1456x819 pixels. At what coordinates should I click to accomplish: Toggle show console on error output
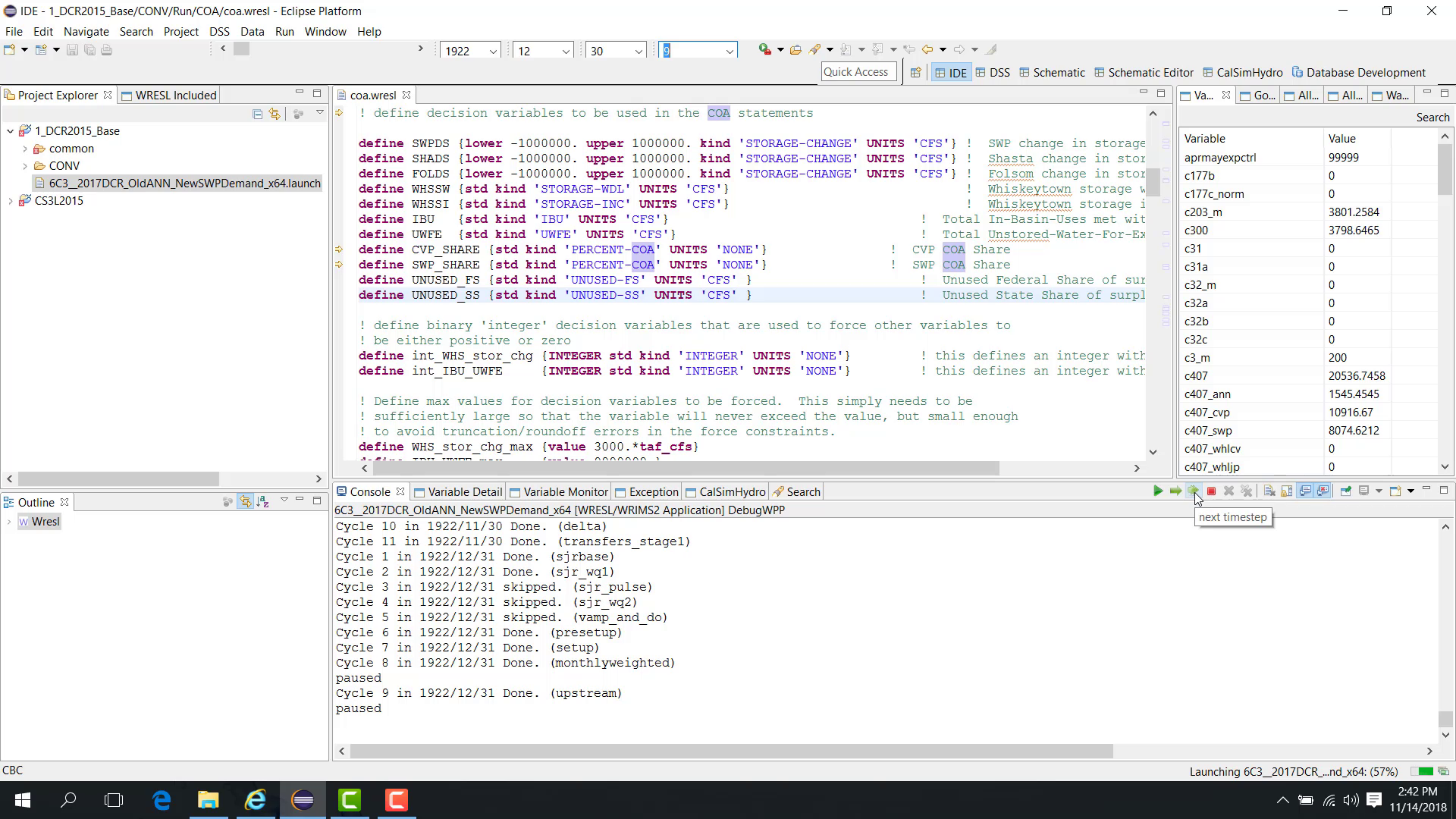coord(1323,491)
